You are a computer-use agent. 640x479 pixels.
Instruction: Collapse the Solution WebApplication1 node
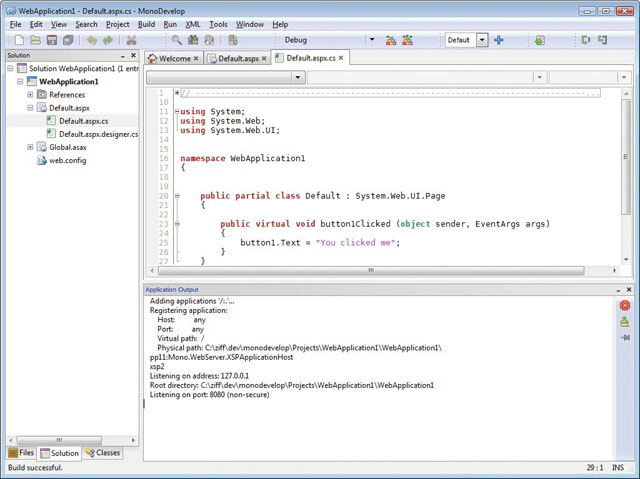[11, 68]
